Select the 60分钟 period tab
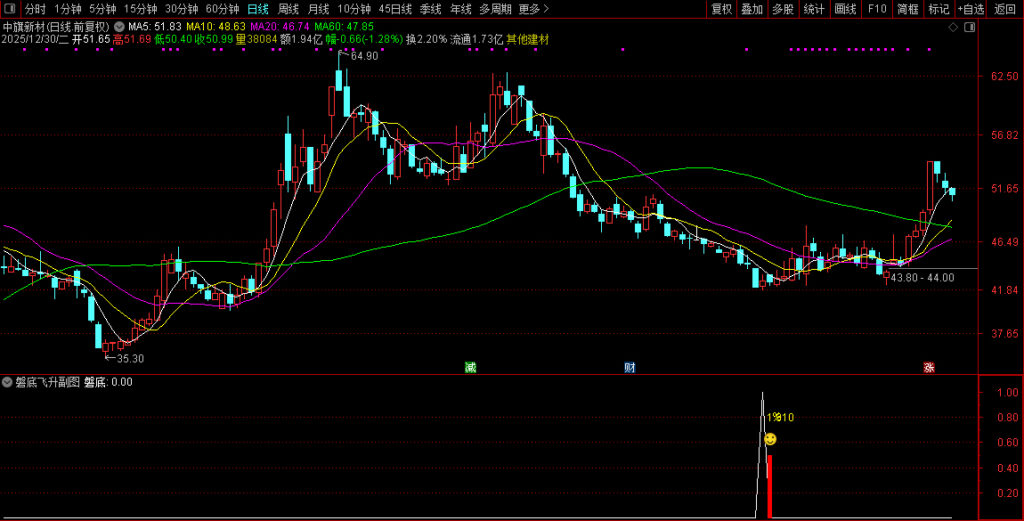This screenshot has width=1024, height=521. [x=222, y=9]
